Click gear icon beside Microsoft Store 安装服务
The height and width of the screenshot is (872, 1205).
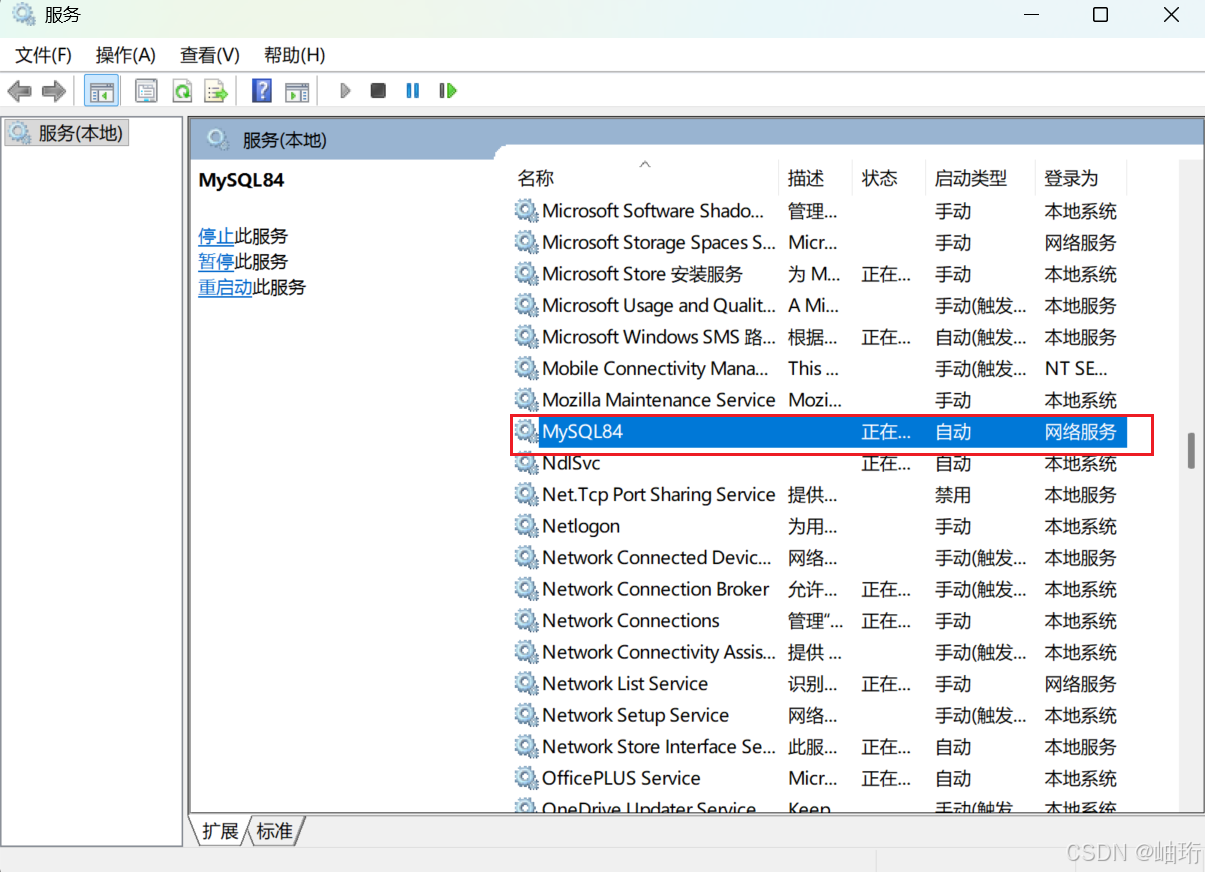pyautogui.click(x=526, y=274)
